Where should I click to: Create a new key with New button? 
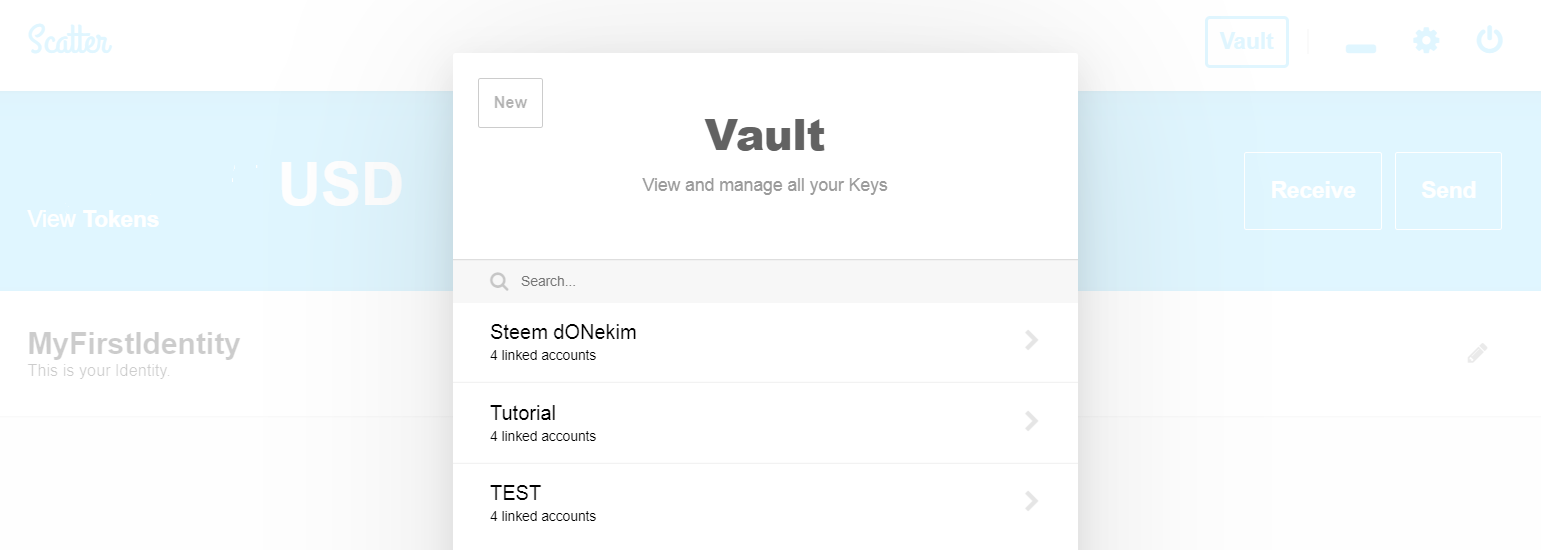coord(510,103)
